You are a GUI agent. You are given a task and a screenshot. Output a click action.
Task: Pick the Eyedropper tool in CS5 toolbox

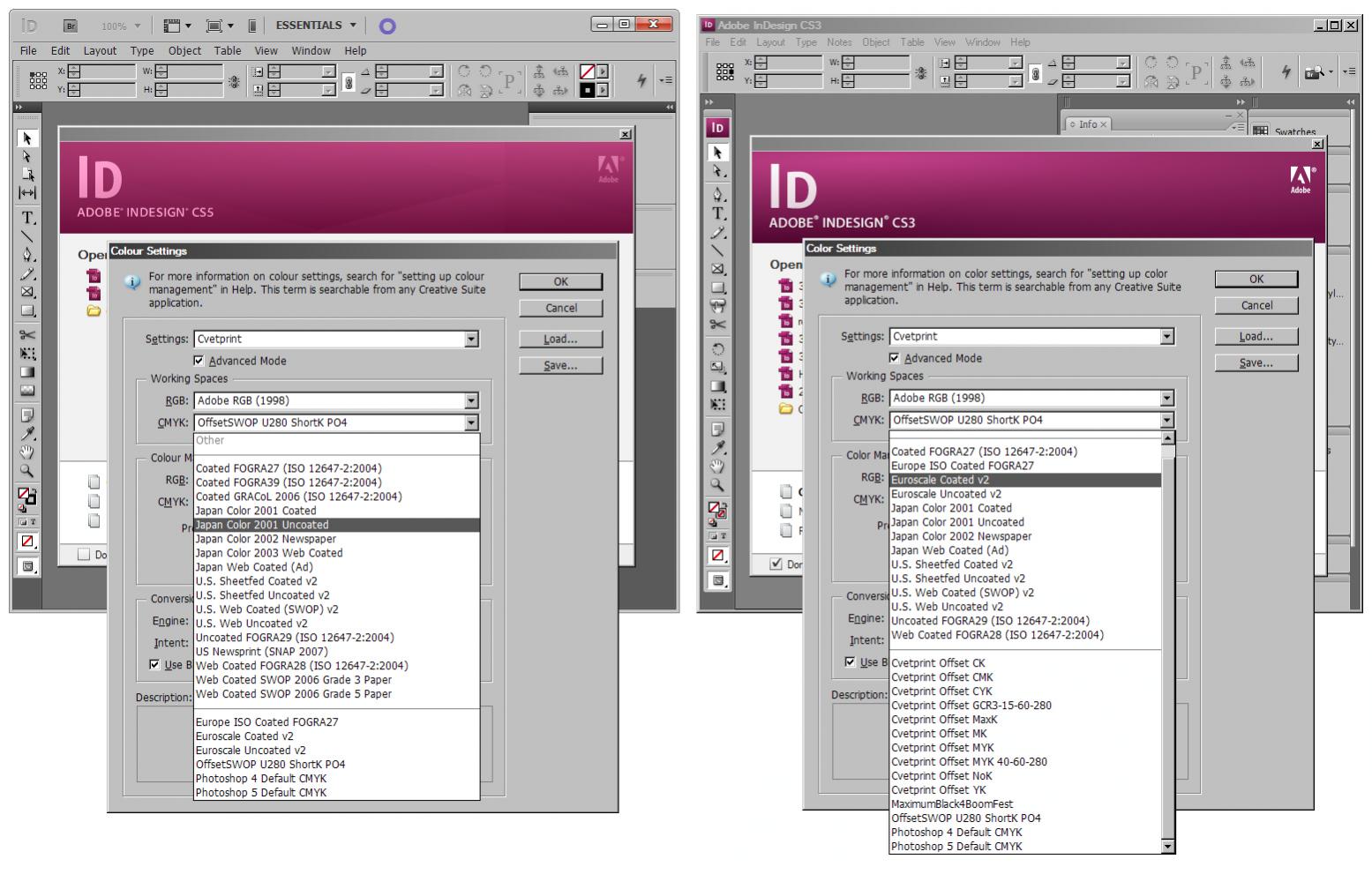(27, 433)
